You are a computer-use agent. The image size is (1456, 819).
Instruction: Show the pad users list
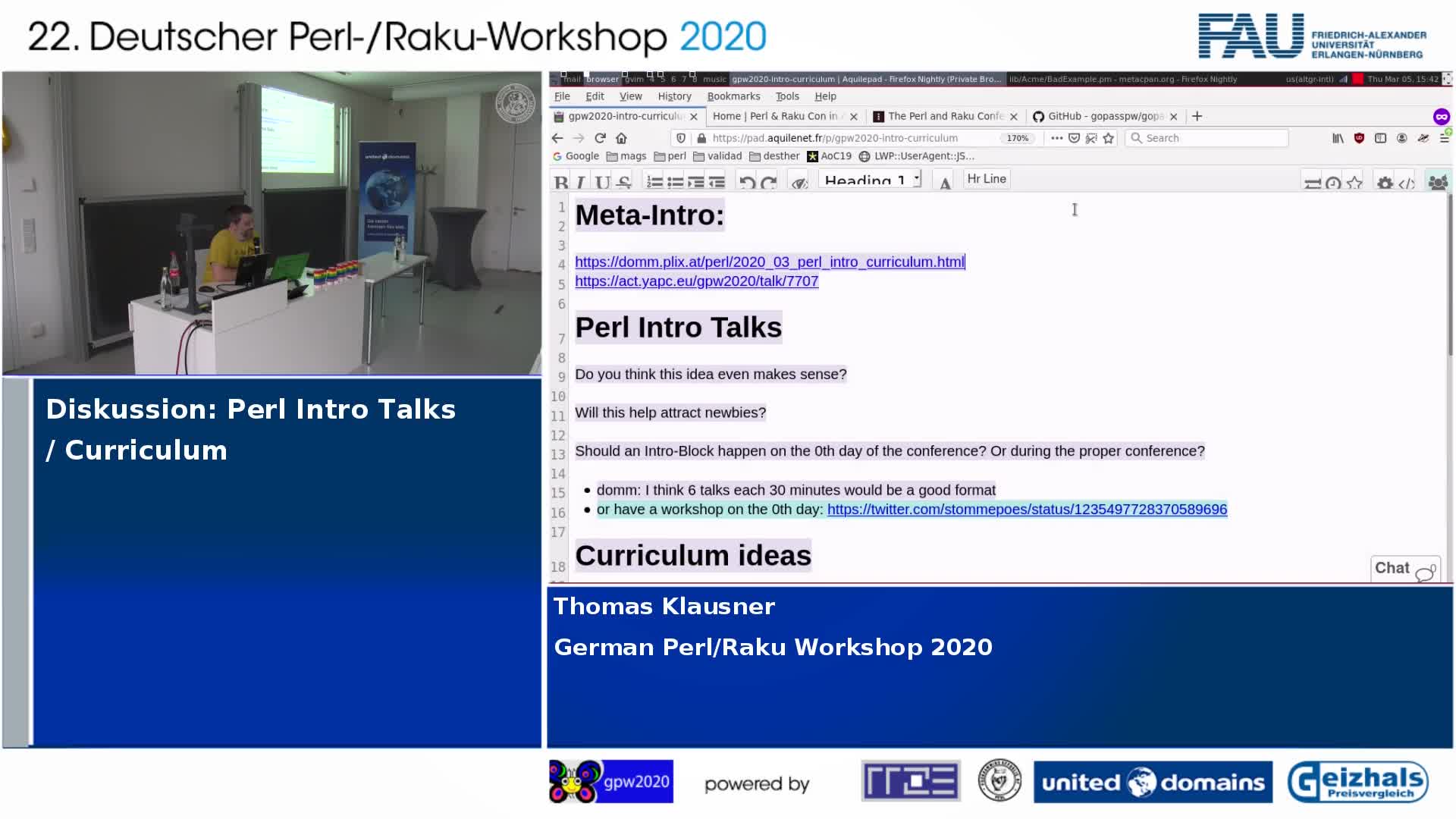[x=1437, y=182]
